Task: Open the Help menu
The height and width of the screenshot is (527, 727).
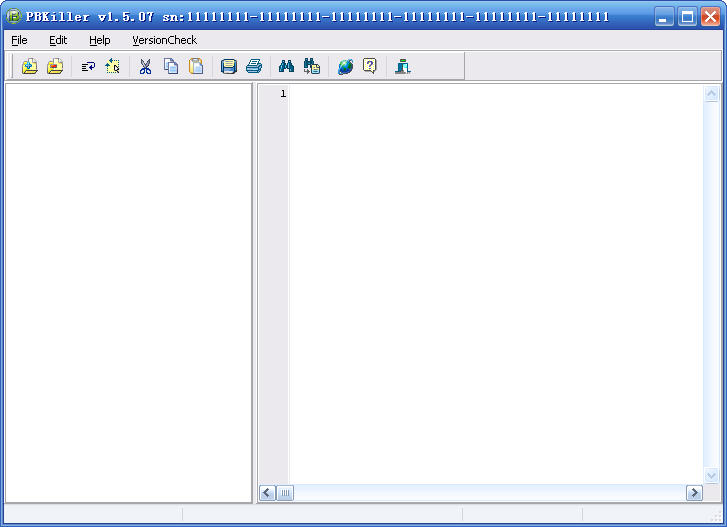Action: pyautogui.click(x=99, y=40)
